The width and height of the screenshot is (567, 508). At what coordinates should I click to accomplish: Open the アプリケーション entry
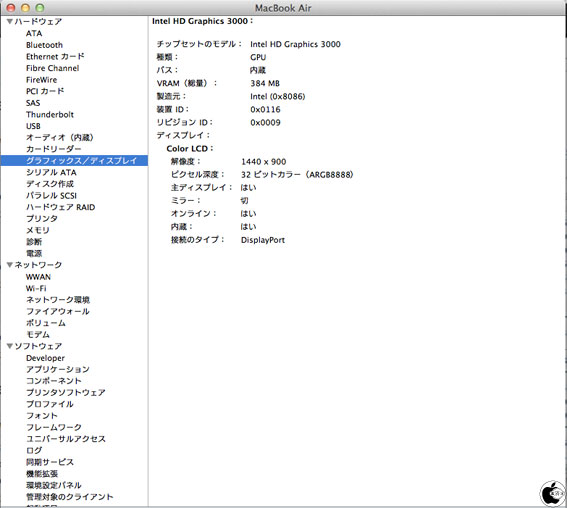point(57,370)
